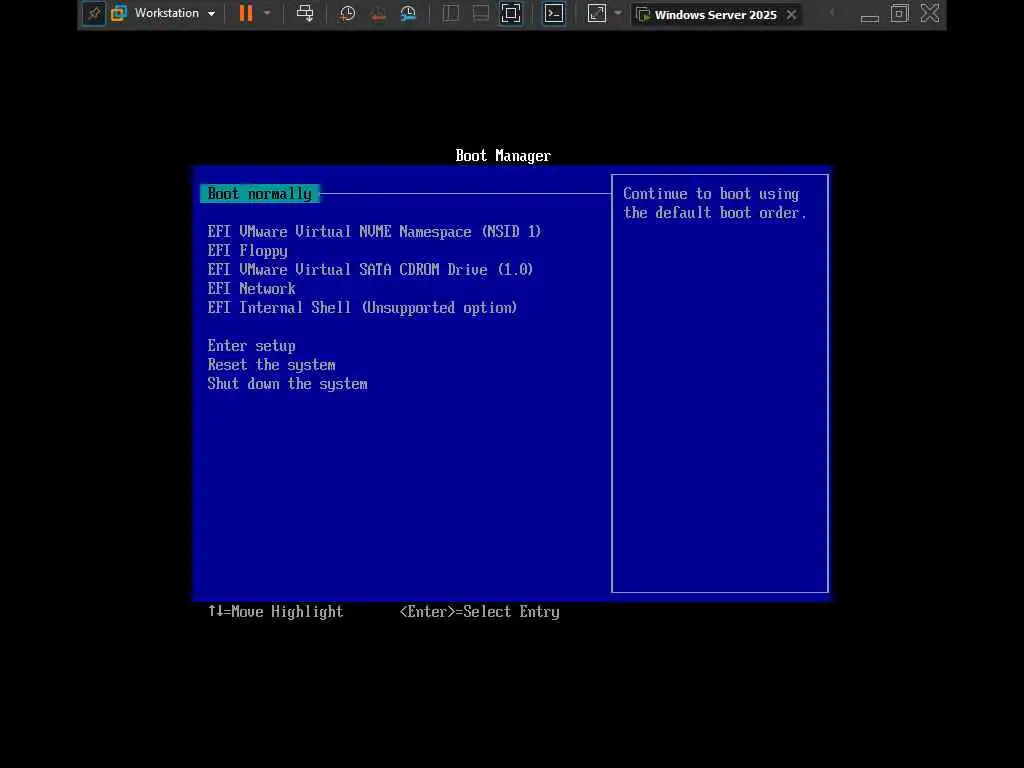Revert VM to previous snapshot
Viewport: 1024px width, 768px height.
378,14
